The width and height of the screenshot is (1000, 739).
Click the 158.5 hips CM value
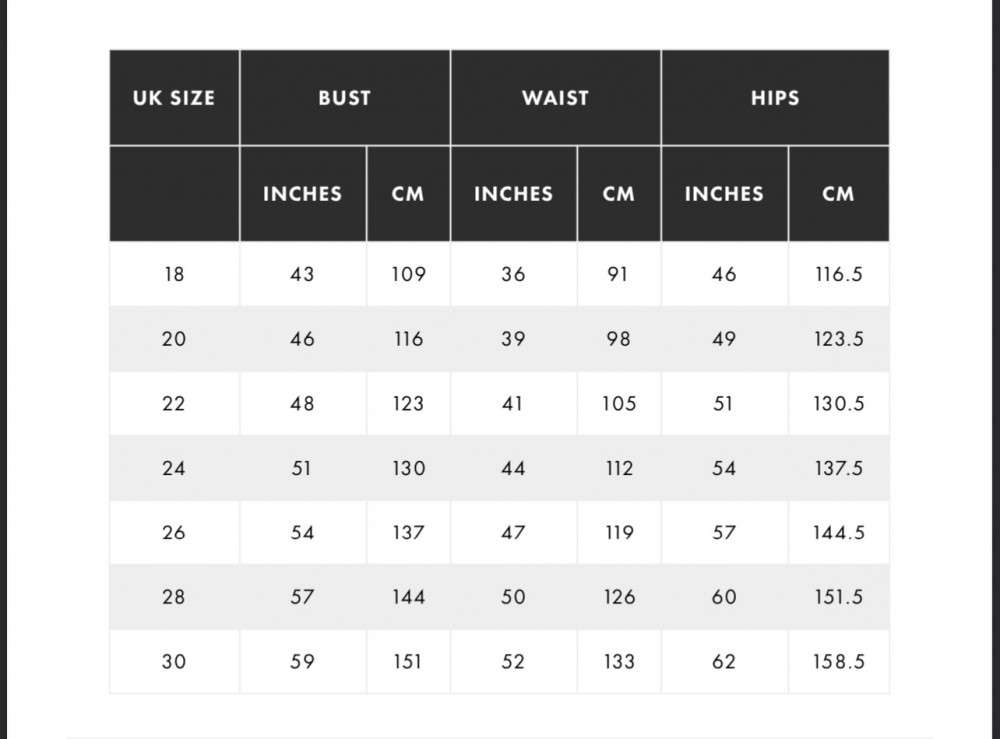(x=838, y=662)
